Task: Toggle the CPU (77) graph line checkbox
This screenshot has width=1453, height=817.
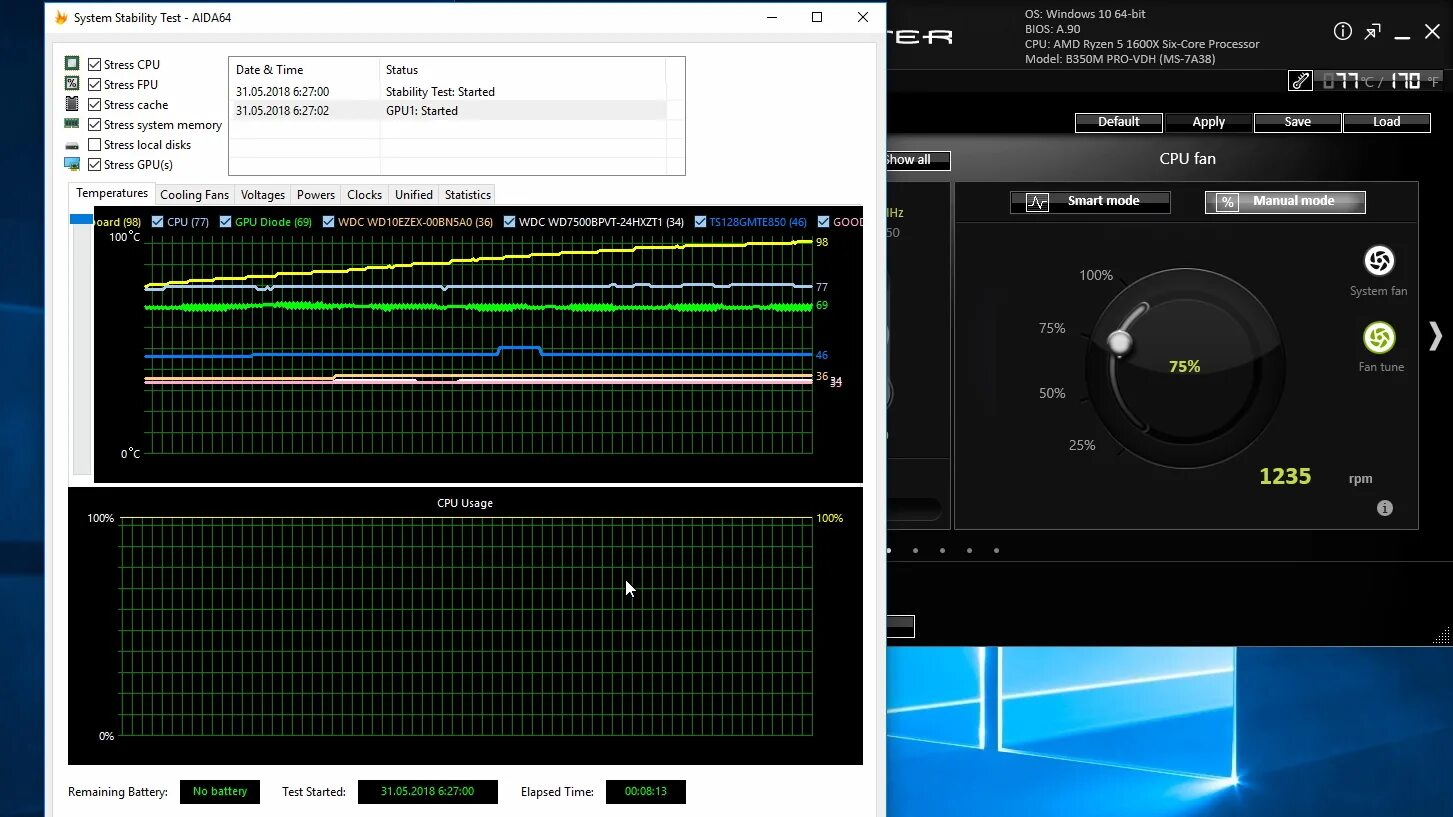Action: (x=157, y=222)
